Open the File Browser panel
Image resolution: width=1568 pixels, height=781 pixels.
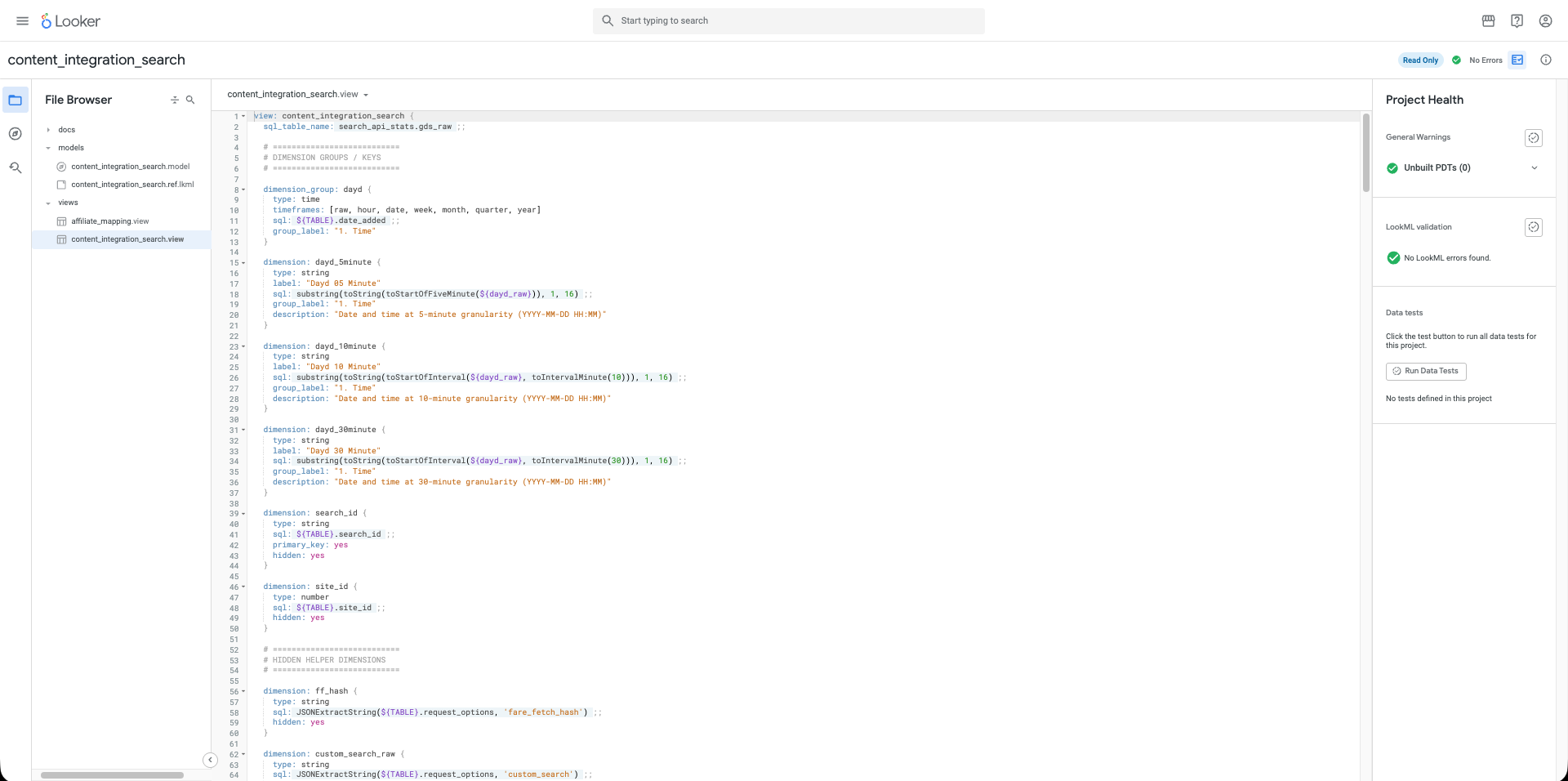pos(15,99)
